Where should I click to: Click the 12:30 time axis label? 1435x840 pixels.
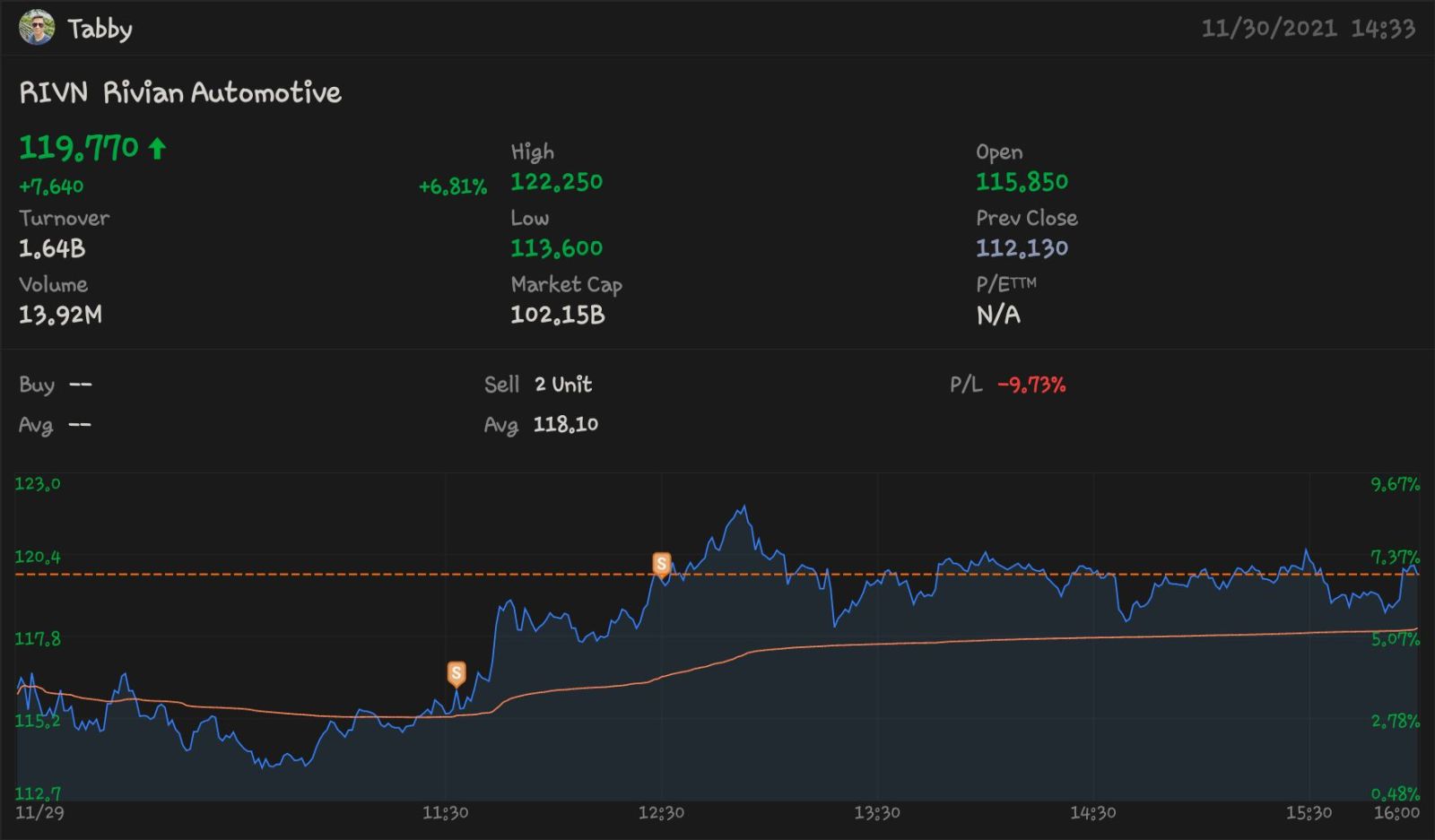pos(662,813)
